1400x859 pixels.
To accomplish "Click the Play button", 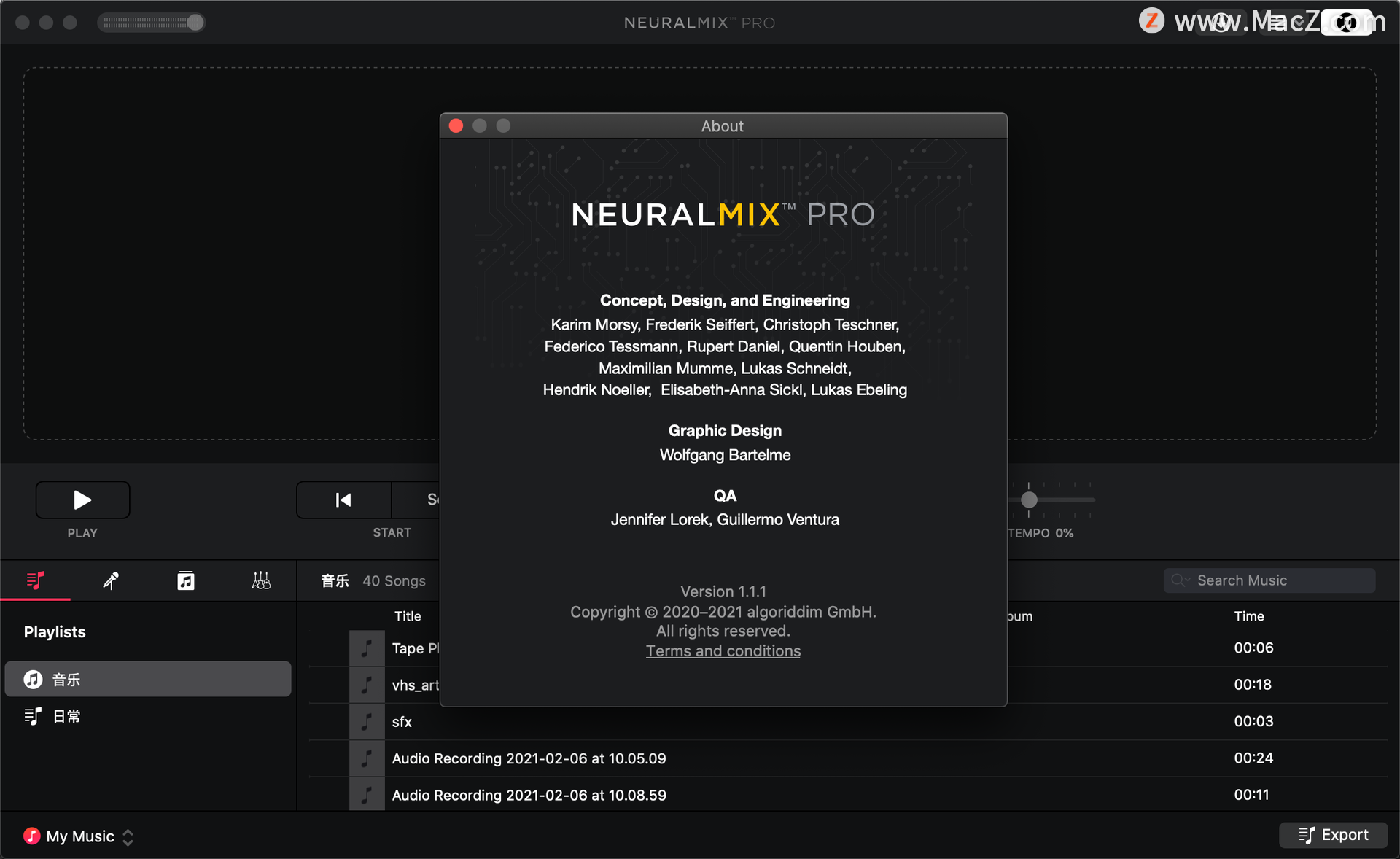I will pyautogui.click(x=82, y=500).
